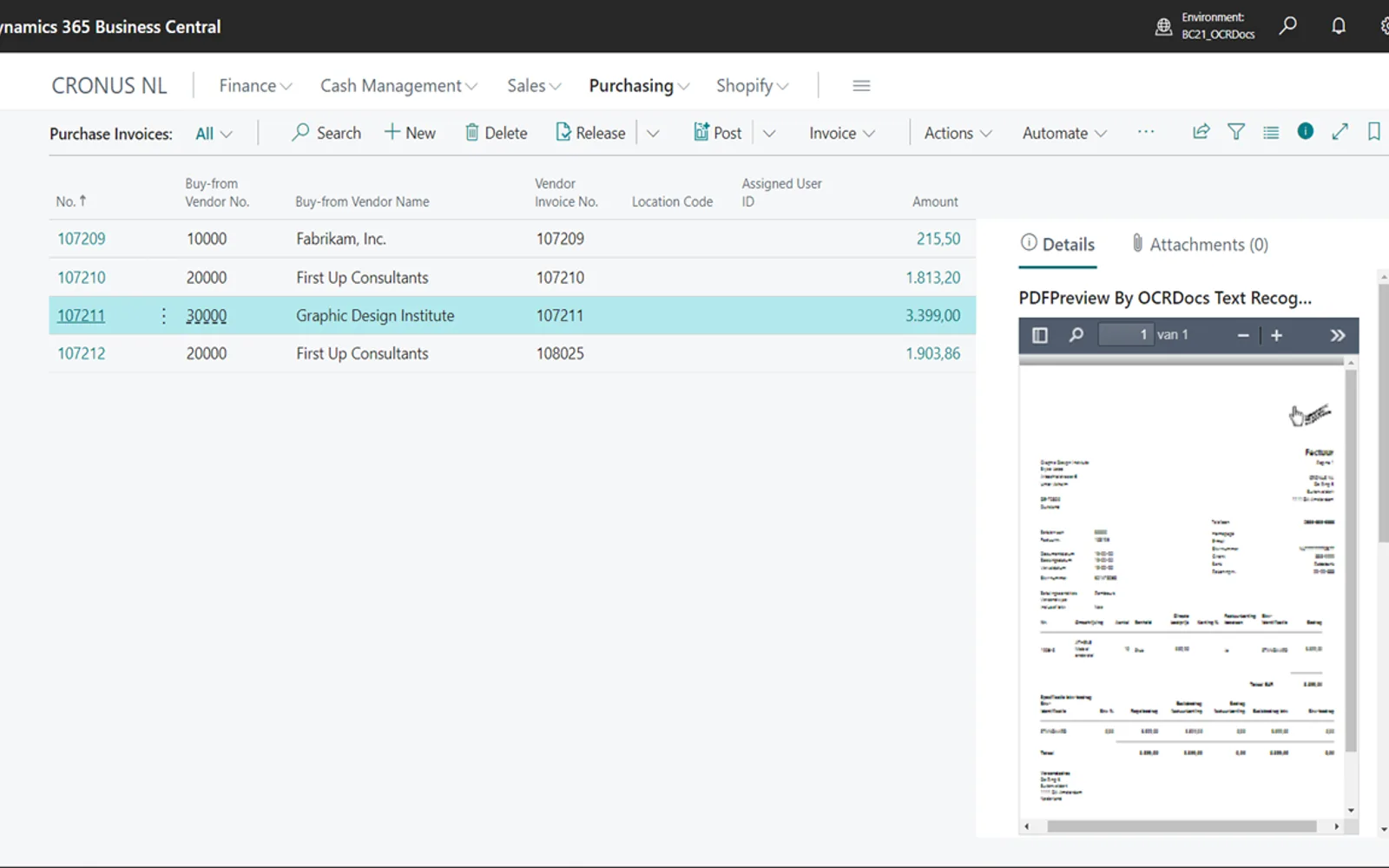
Task: Sort by Buy-from Vendor Name header
Action: point(362,201)
